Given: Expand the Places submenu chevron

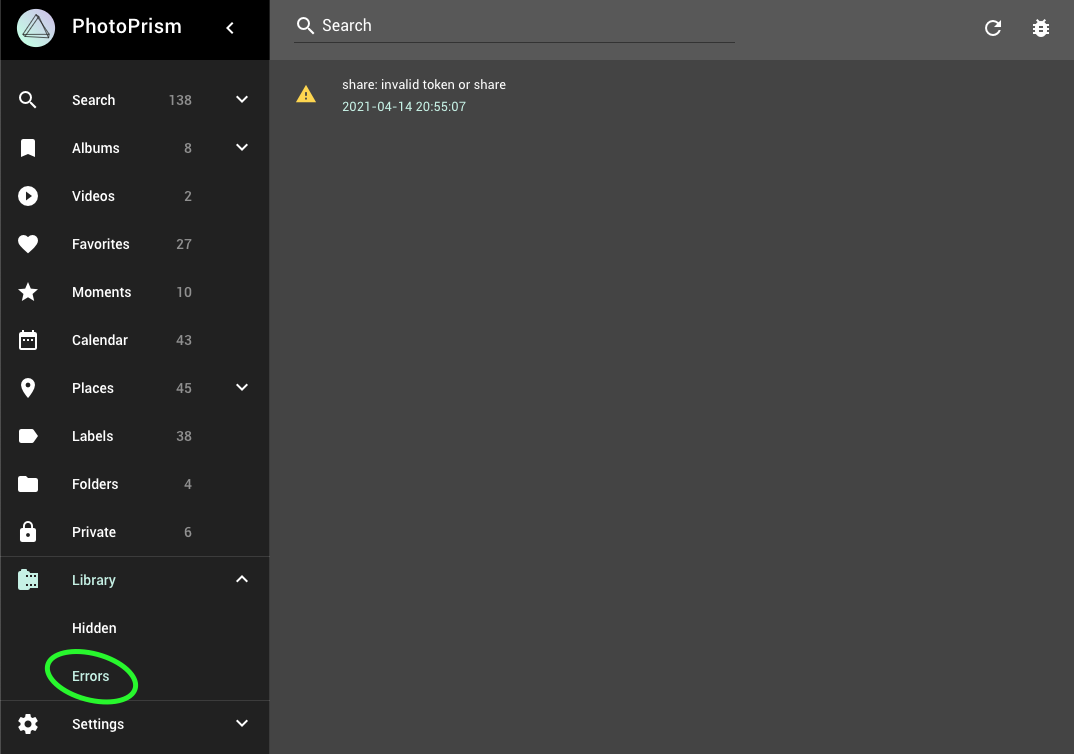Looking at the screenshot, I should point(242,387).
